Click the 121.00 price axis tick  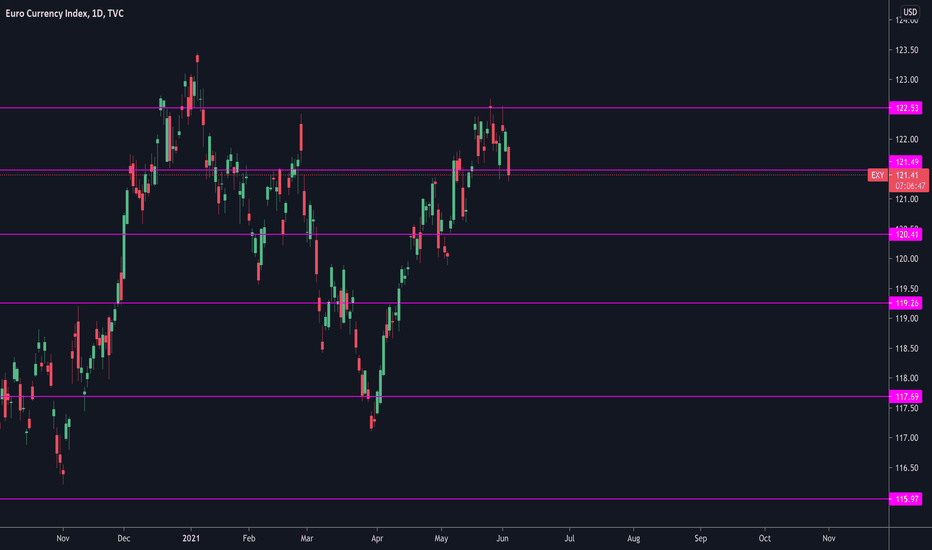pos(907,199)
